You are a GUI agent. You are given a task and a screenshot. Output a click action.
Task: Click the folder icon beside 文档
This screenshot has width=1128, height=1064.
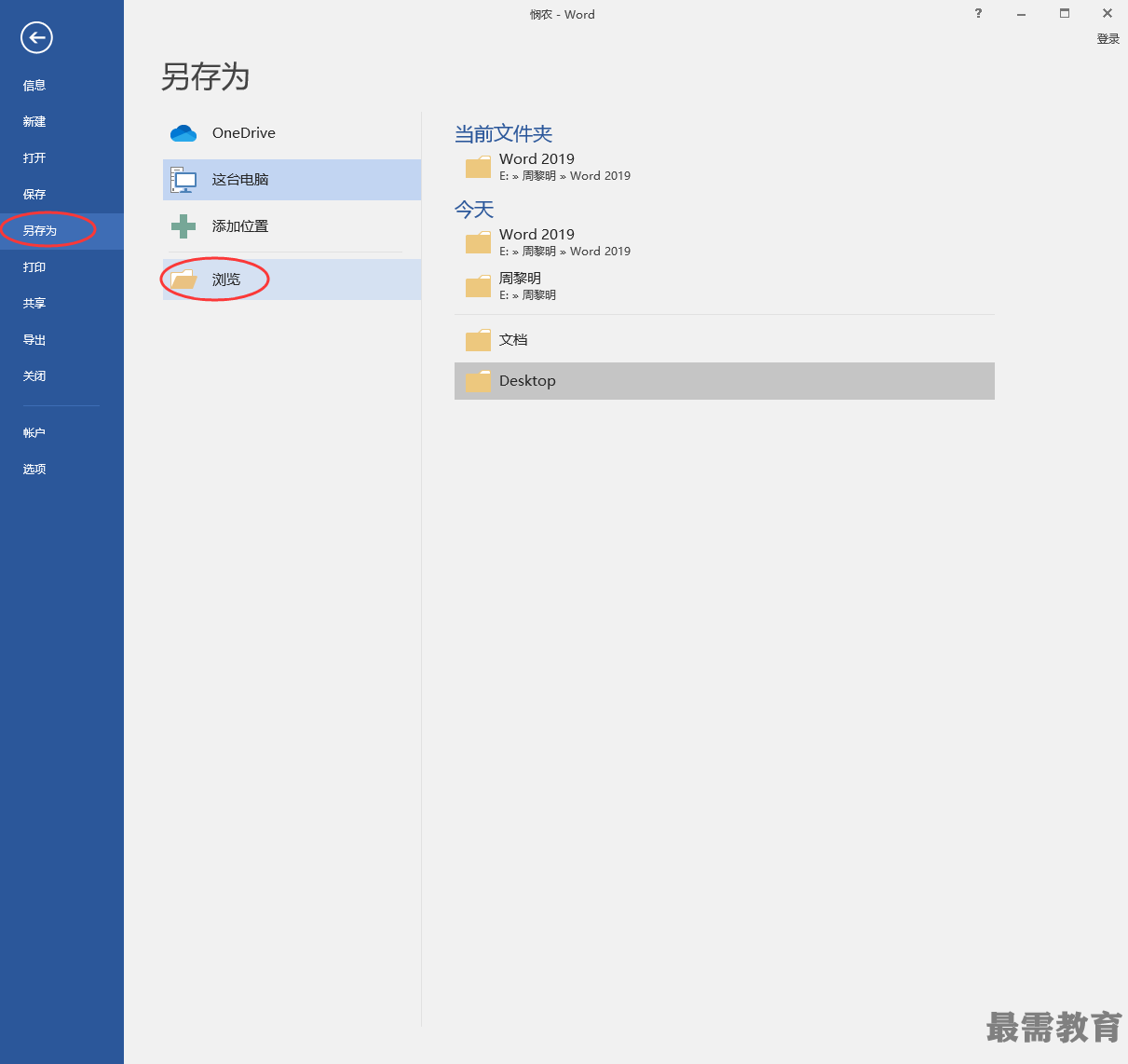click(x=478, y=340)
